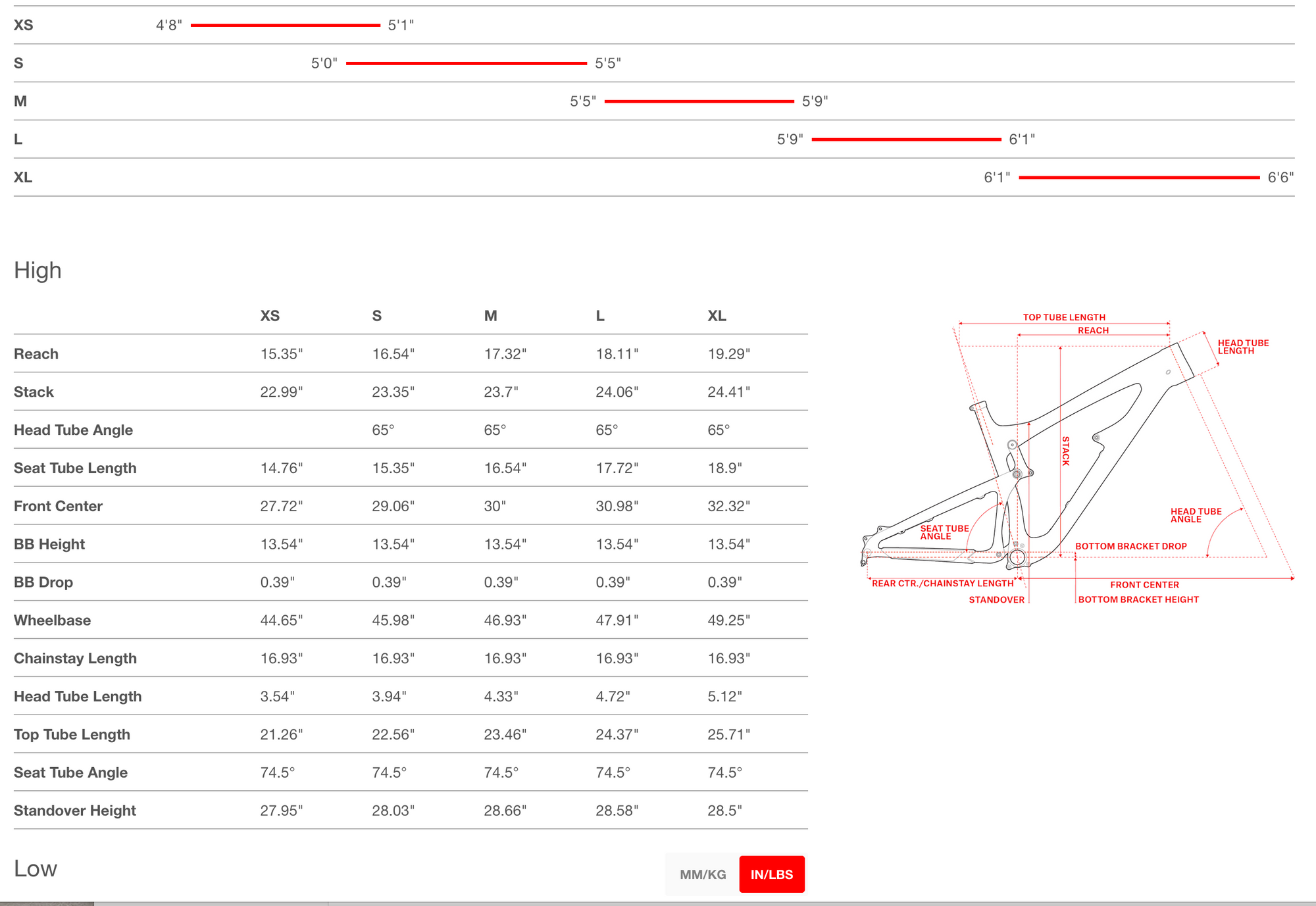Click the XS size height range bar
The height and width of the screenshot is (906, 1316).
coord(285,26)
